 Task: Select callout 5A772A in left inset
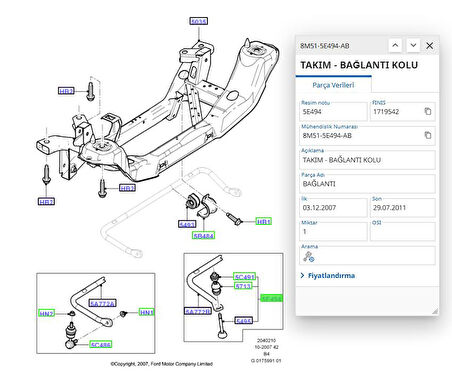[103, 303]
